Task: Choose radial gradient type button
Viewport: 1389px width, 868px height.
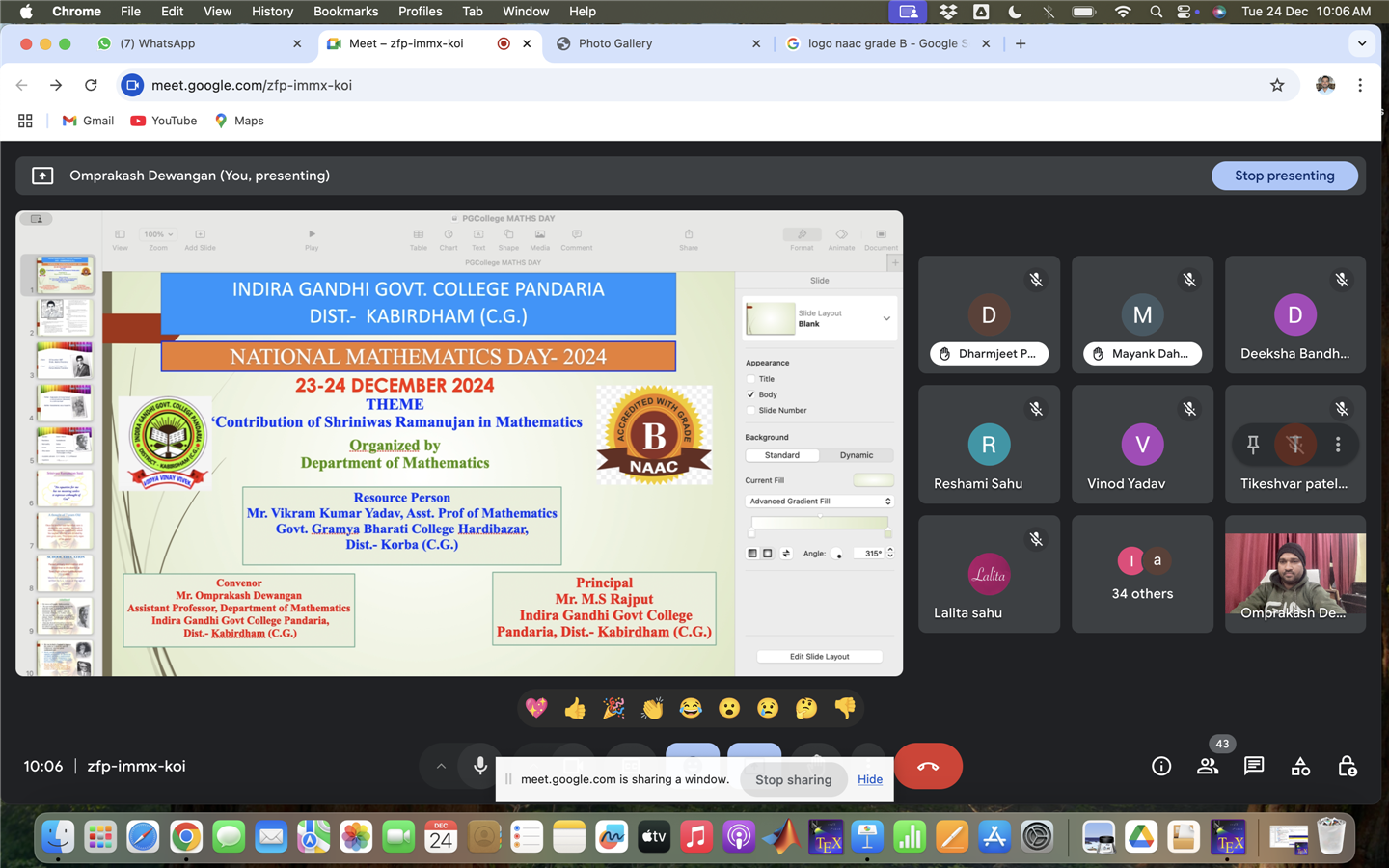Action: pyautogui.click(x=768, y=554)
